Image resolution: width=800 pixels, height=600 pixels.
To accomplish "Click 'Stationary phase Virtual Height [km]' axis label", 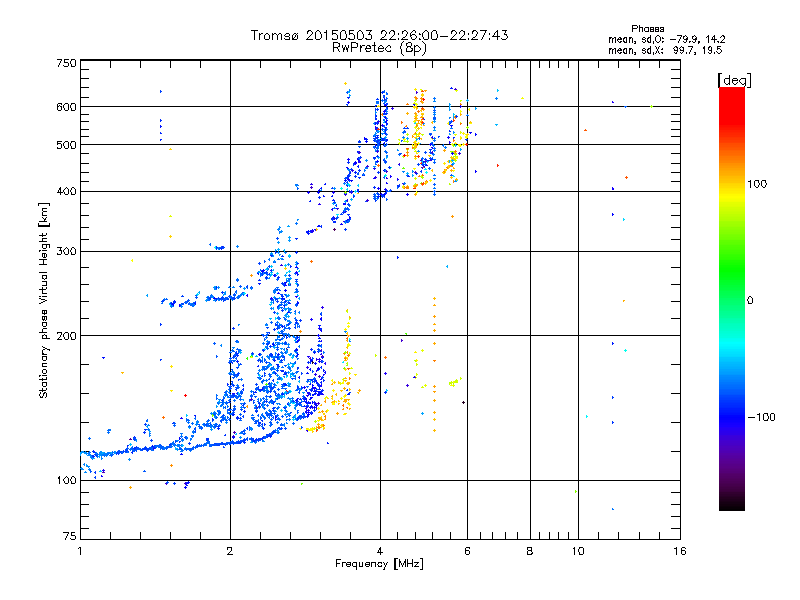I will [x=44, y=301].
